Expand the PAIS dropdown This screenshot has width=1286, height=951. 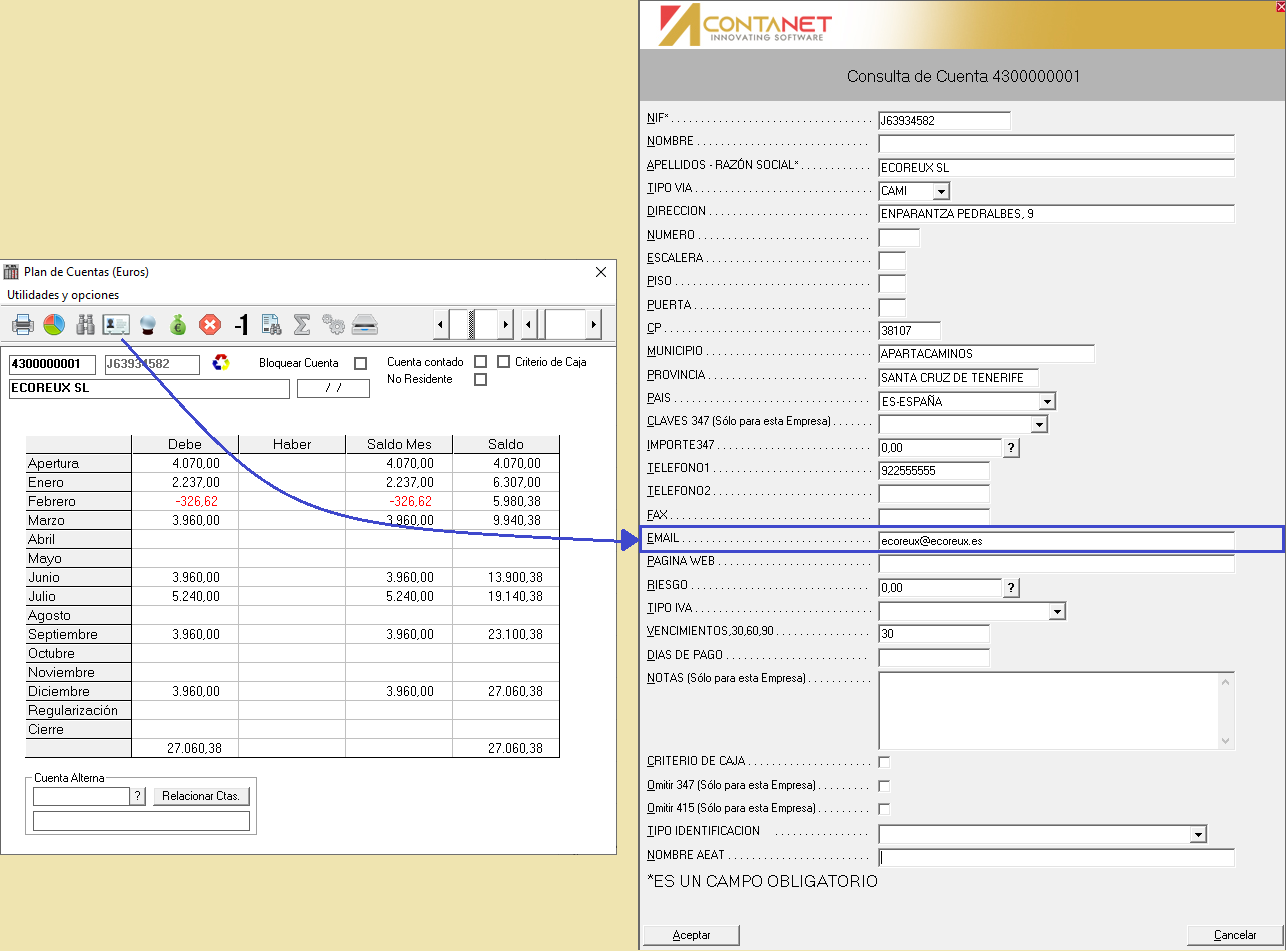1047,402
